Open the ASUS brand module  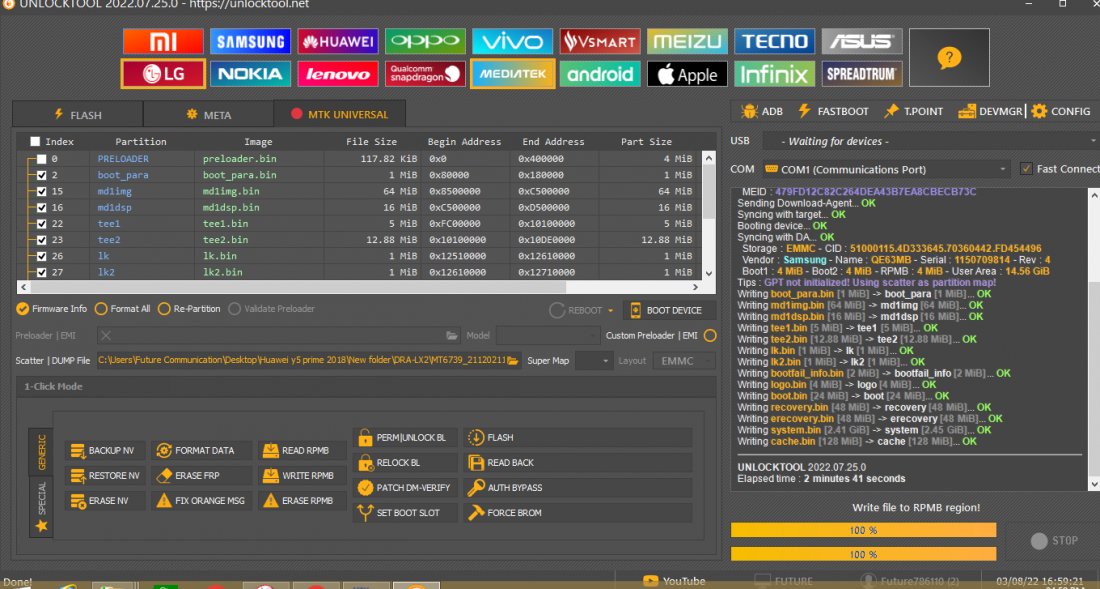[x=861, y=42]
